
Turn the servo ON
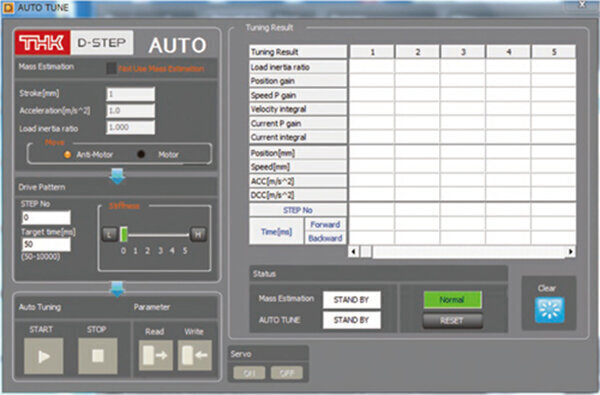pos(249,372)
